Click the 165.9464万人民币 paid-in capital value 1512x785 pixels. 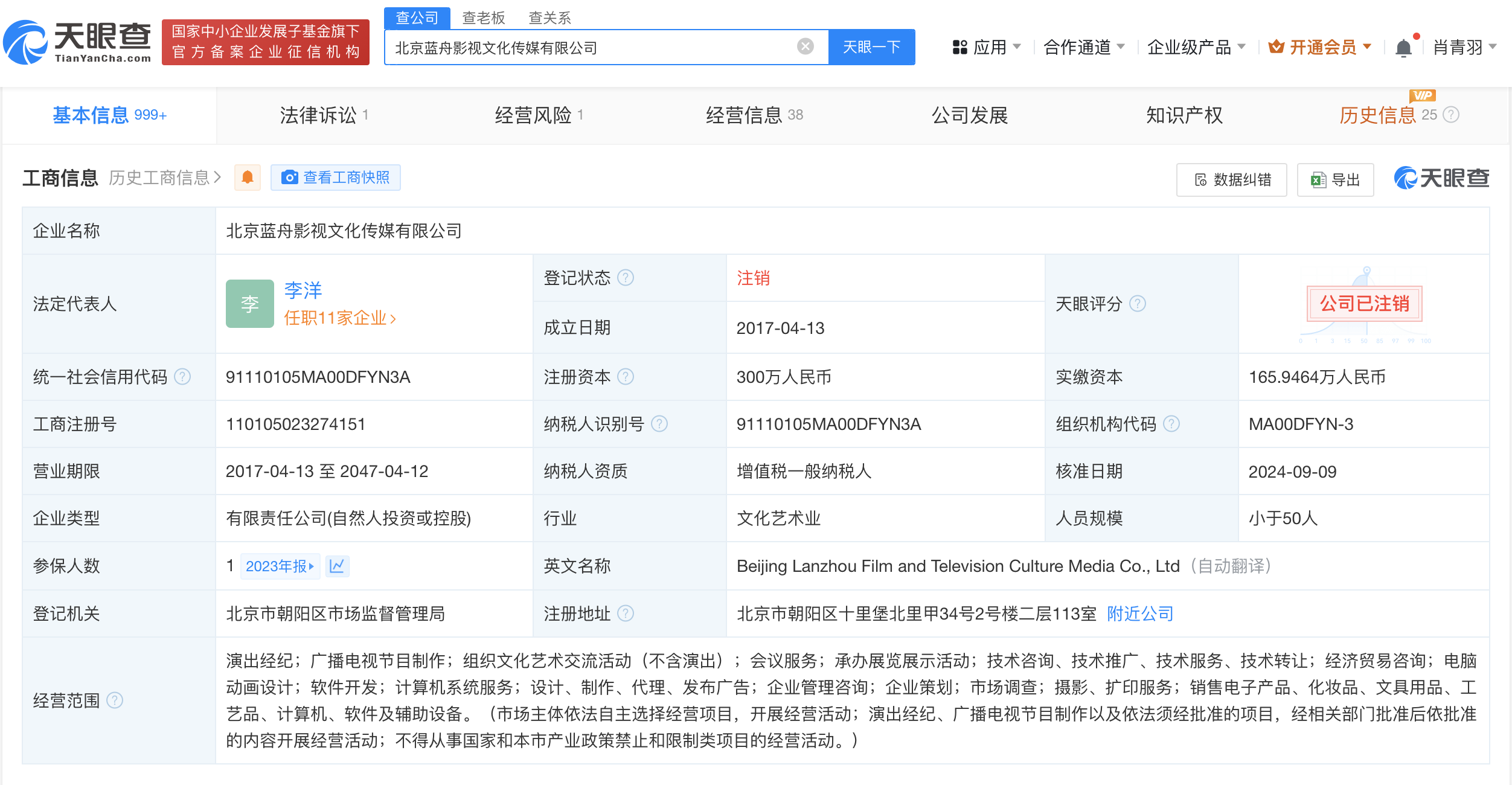[x=1317, y=377]
